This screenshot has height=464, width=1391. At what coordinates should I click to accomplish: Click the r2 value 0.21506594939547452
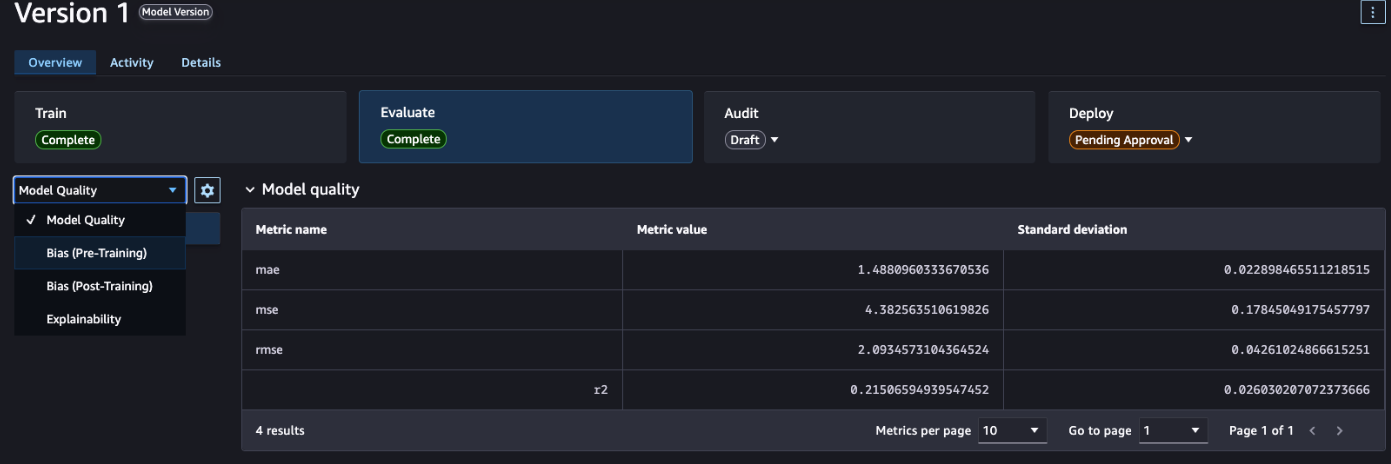tap(920, 390)
